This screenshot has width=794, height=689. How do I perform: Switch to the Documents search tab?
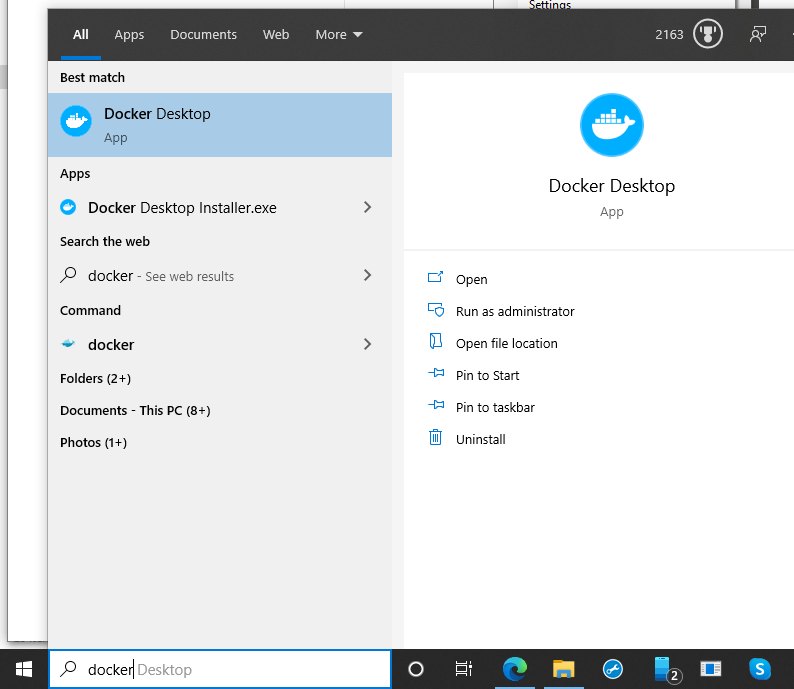(x=203, y=34)
